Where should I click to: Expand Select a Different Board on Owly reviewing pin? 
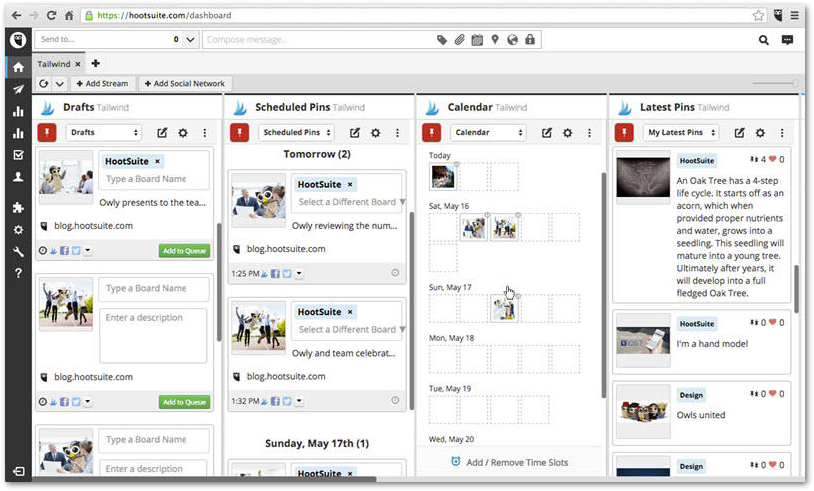402,202
